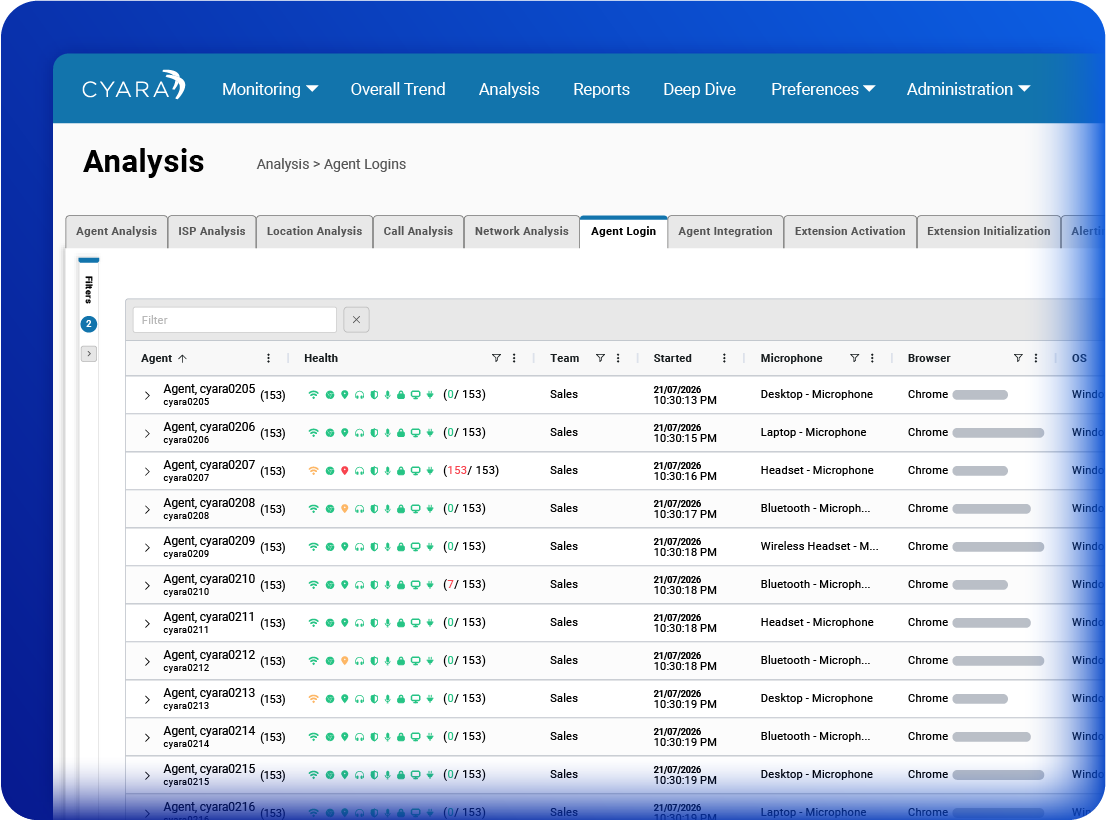Switch to the Network Analysis tab
1107x821 pixels.
pyautogui.click(x=522, y=232)
